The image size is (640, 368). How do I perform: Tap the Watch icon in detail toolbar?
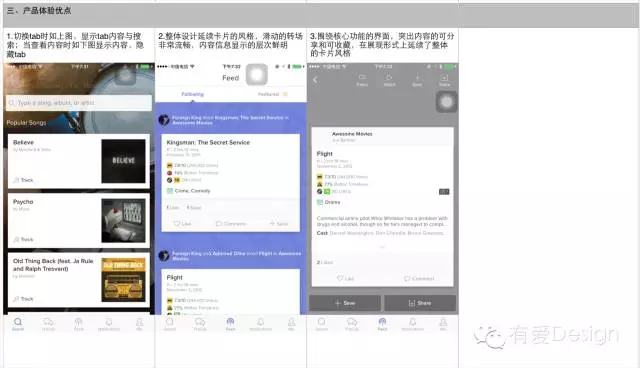pos(389,80)
